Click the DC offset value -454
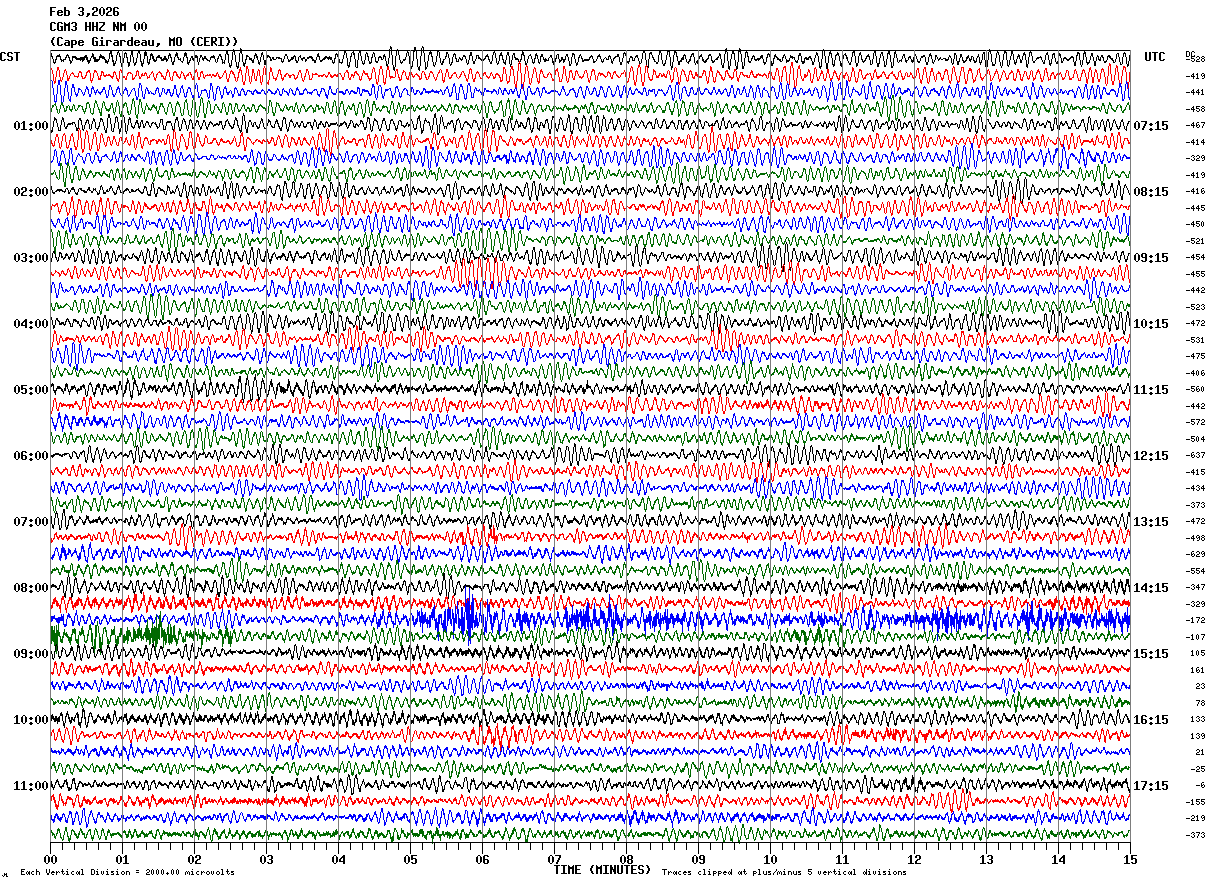 click(1195, 257)
